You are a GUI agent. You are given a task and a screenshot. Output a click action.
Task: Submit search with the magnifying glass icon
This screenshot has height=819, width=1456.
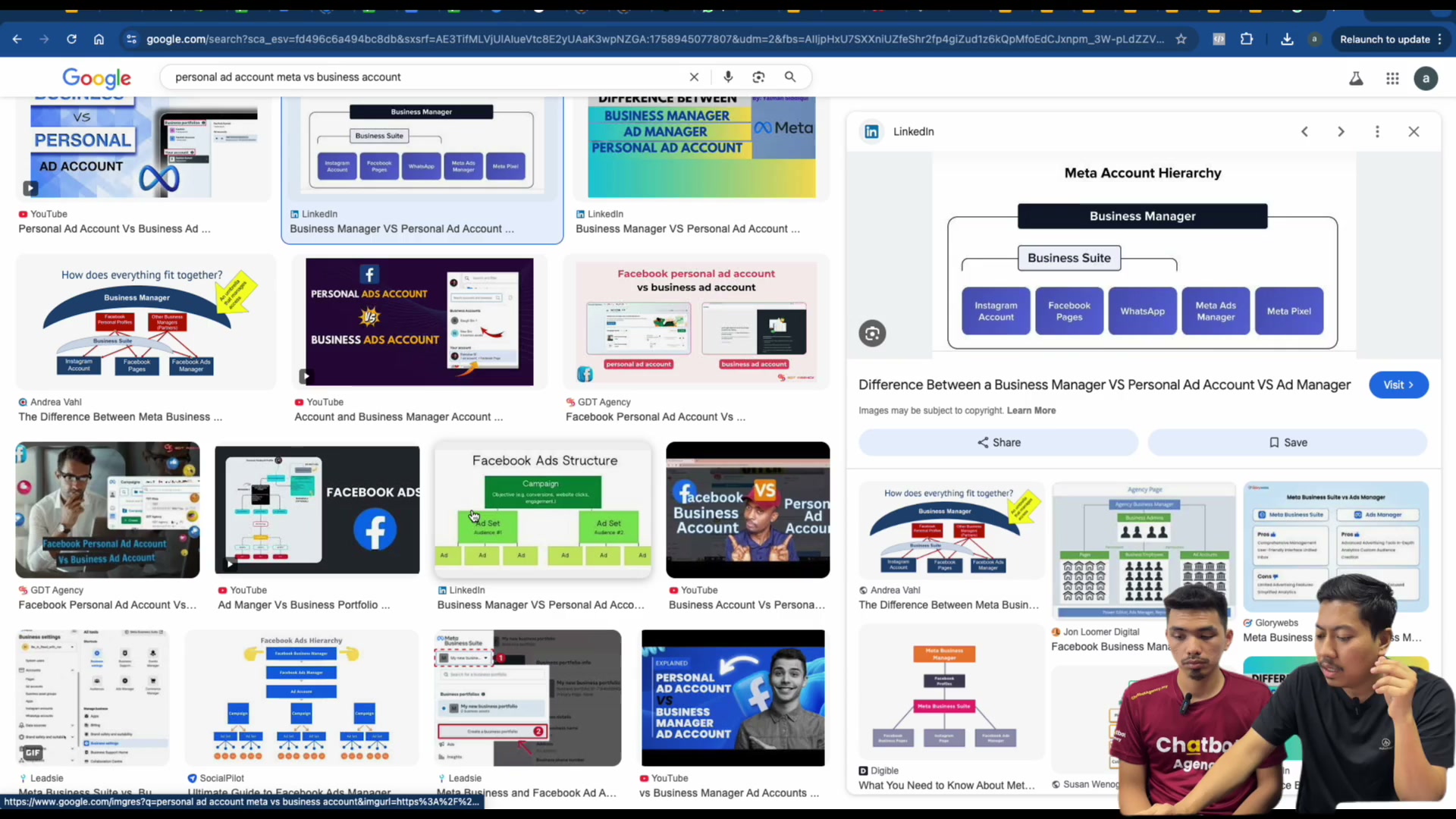tap(790, 77)
